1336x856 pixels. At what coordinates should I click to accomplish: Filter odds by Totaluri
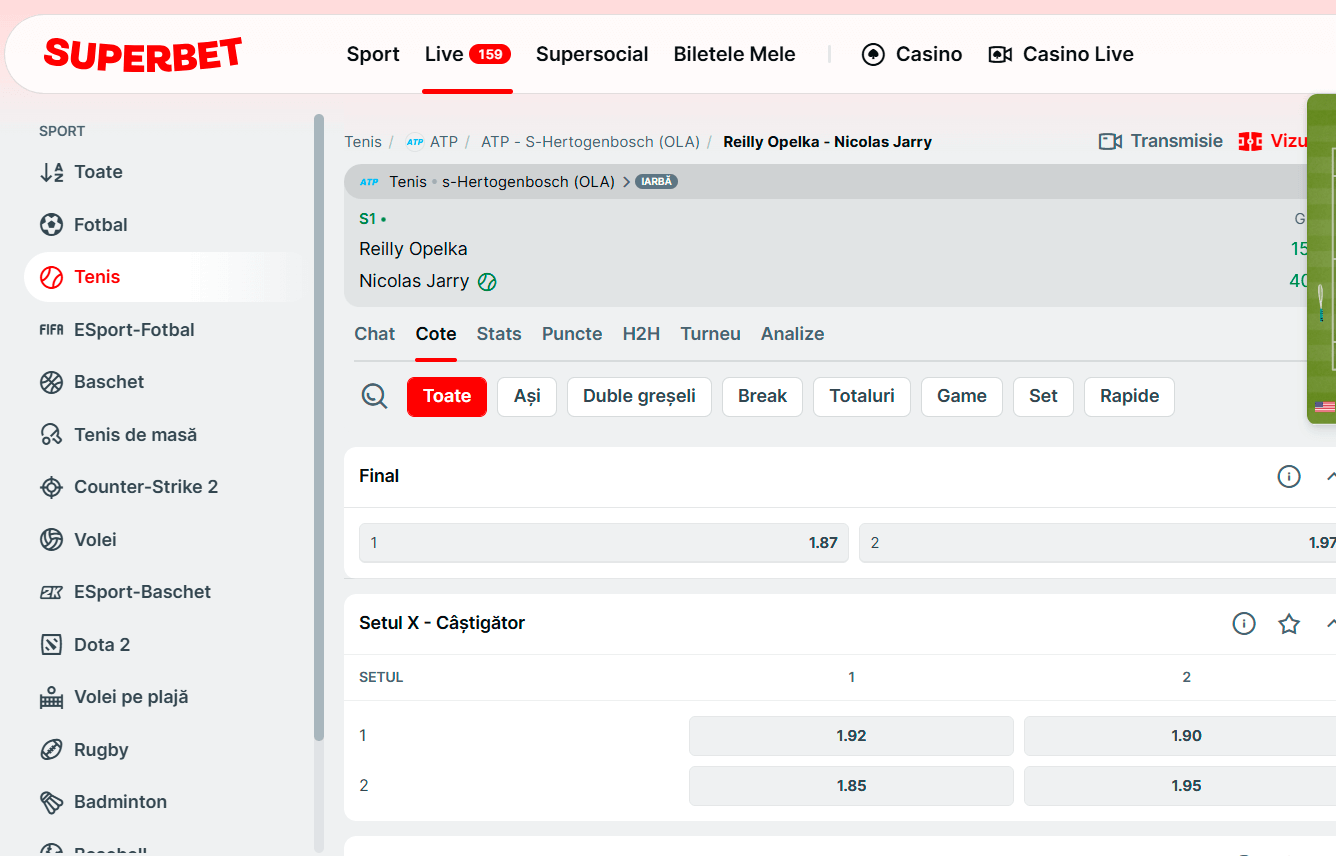coord(862,396)
